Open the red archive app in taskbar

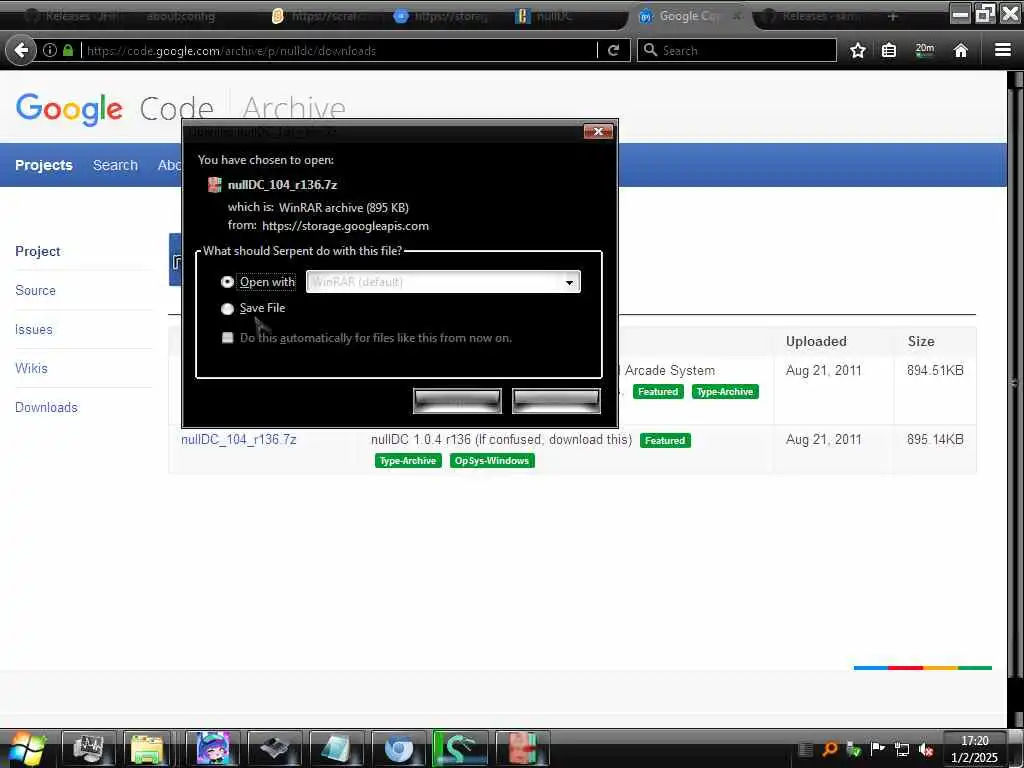[x=522, y=749]
